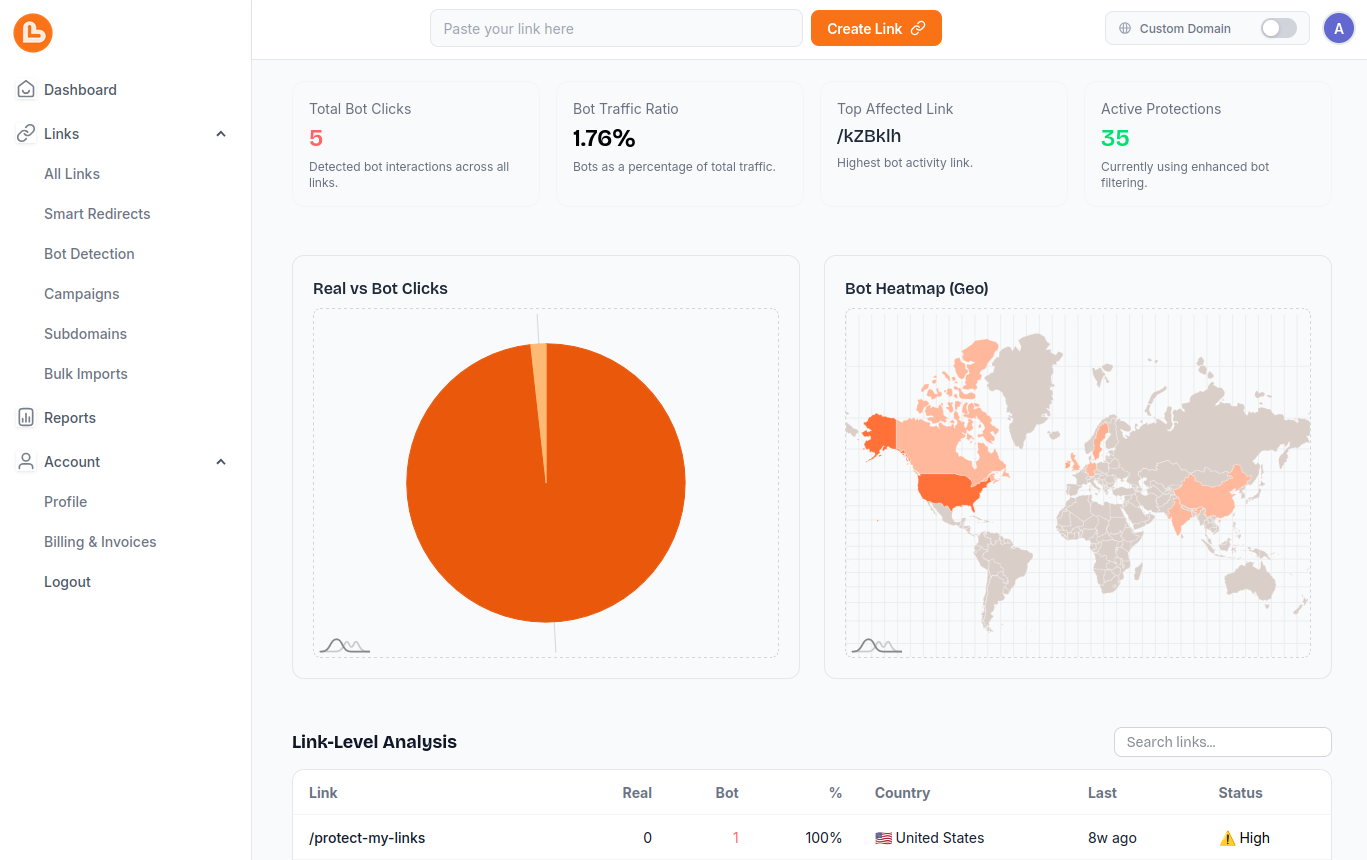This screenshot has height=860, width=1367.
Task: Toggle the Custom Domain switch
Action: (x=1278, y=29)
